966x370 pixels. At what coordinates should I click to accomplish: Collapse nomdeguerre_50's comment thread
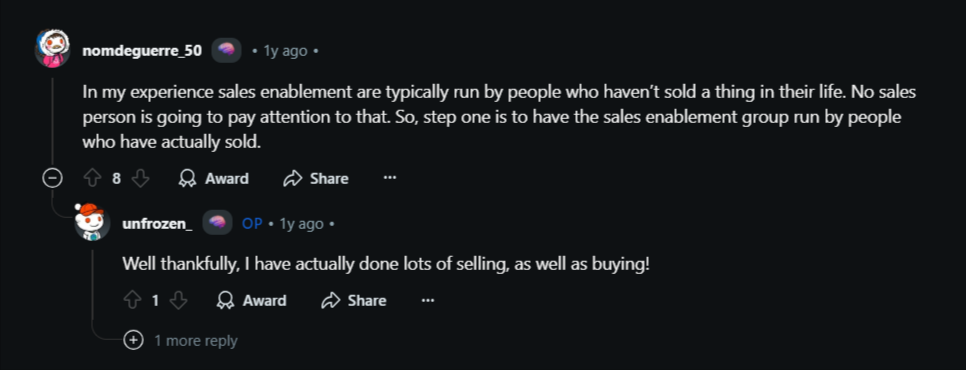[x=52, y=179]
